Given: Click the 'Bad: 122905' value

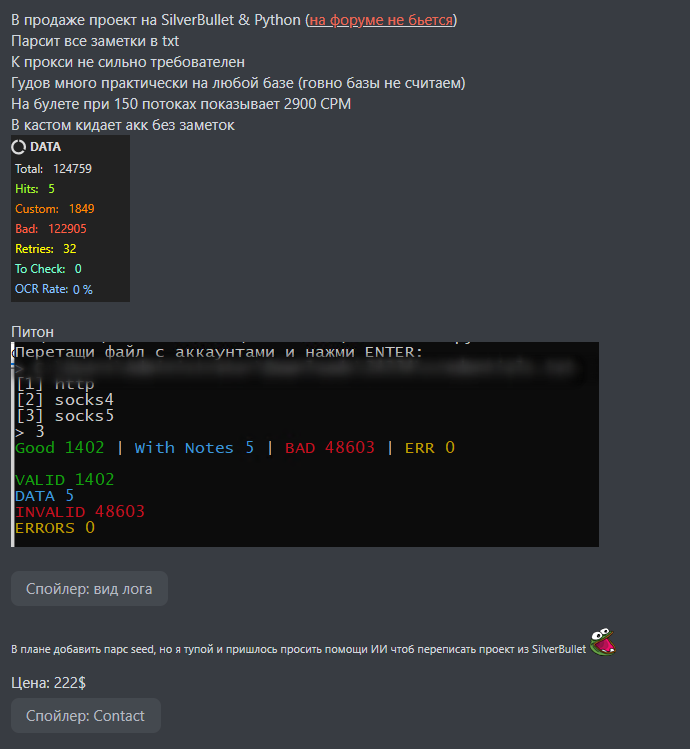Looking at the screenshot, I should coord(51,229).
